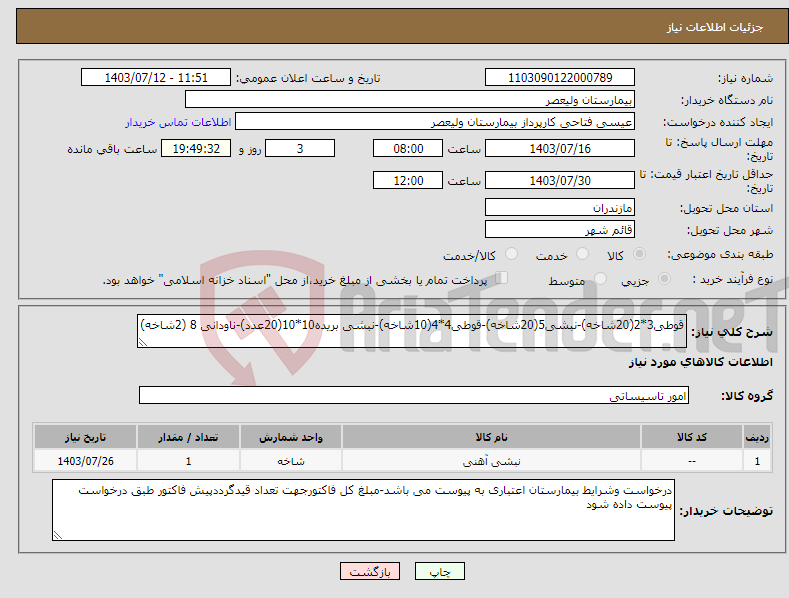Click the remaining days field 3
Screen dimensions: 789x598
coord(300,148)
